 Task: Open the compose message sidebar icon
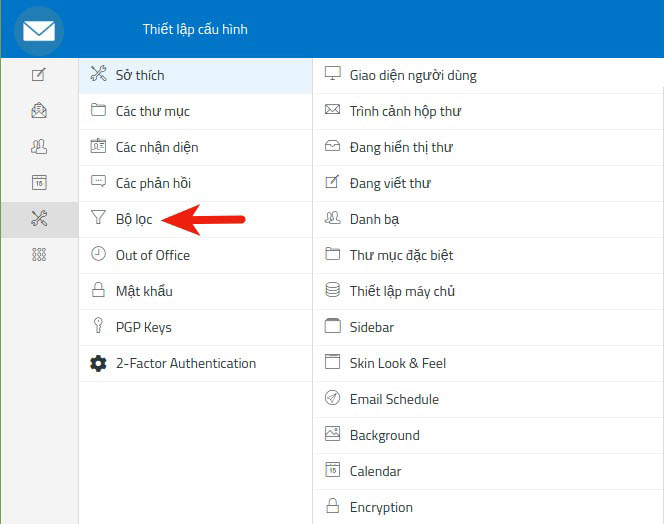[39, 75]
